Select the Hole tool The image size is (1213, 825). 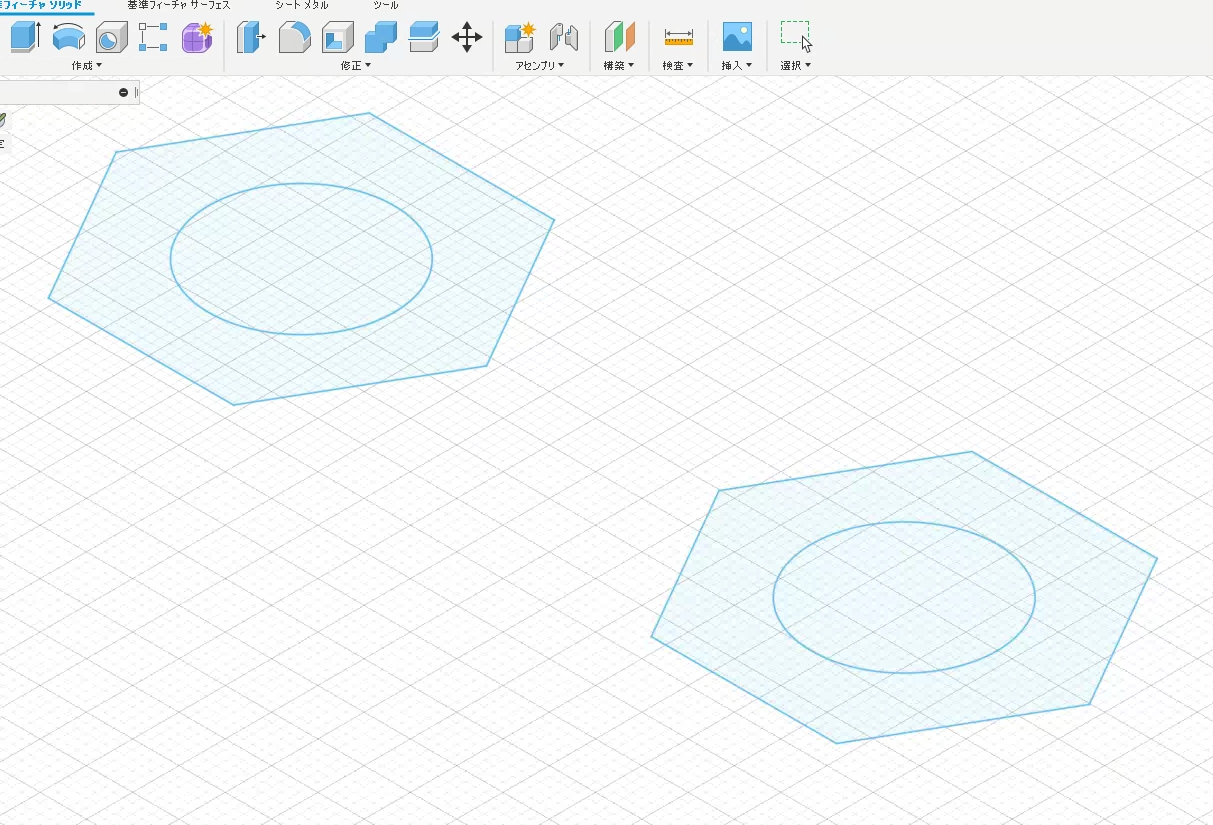(x=110, y=39)
